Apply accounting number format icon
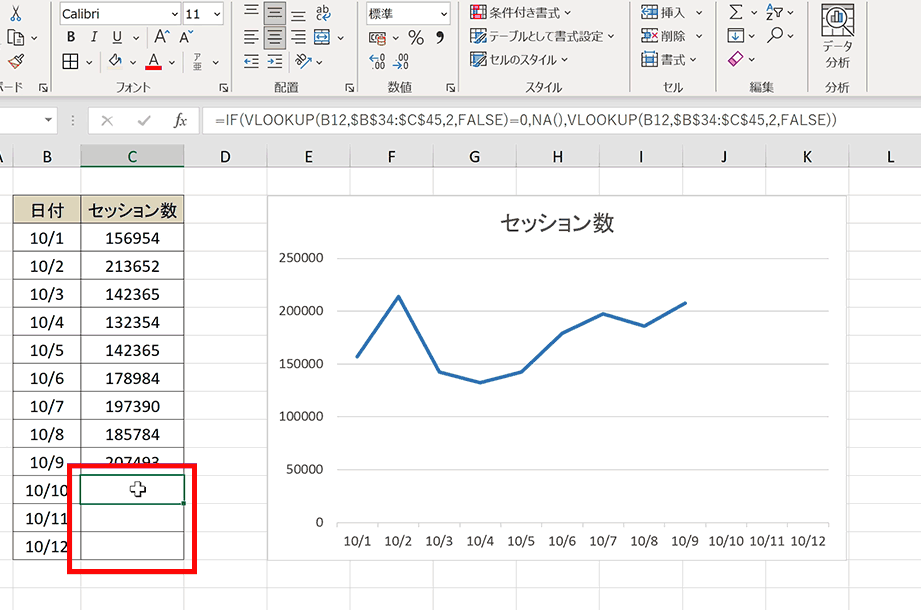 pos(377,38)
